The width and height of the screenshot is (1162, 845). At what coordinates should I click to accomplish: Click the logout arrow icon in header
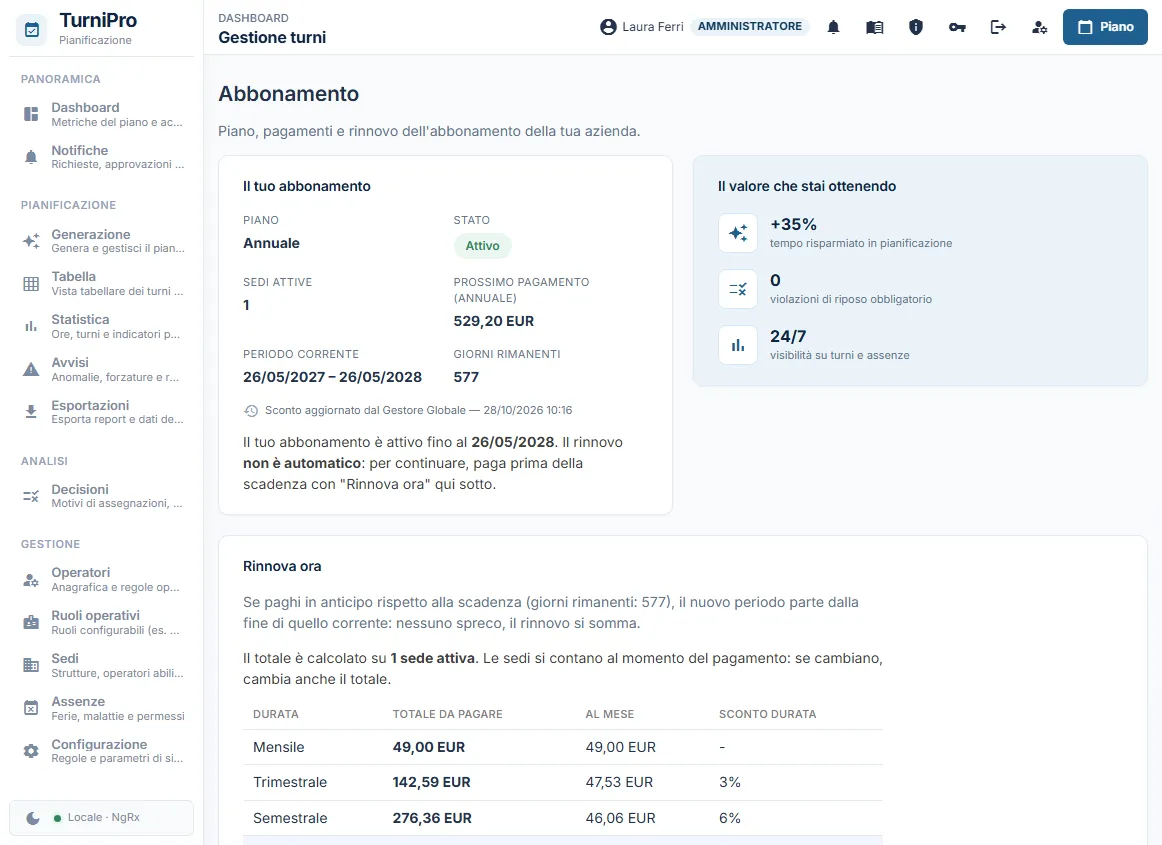(998, 27)
